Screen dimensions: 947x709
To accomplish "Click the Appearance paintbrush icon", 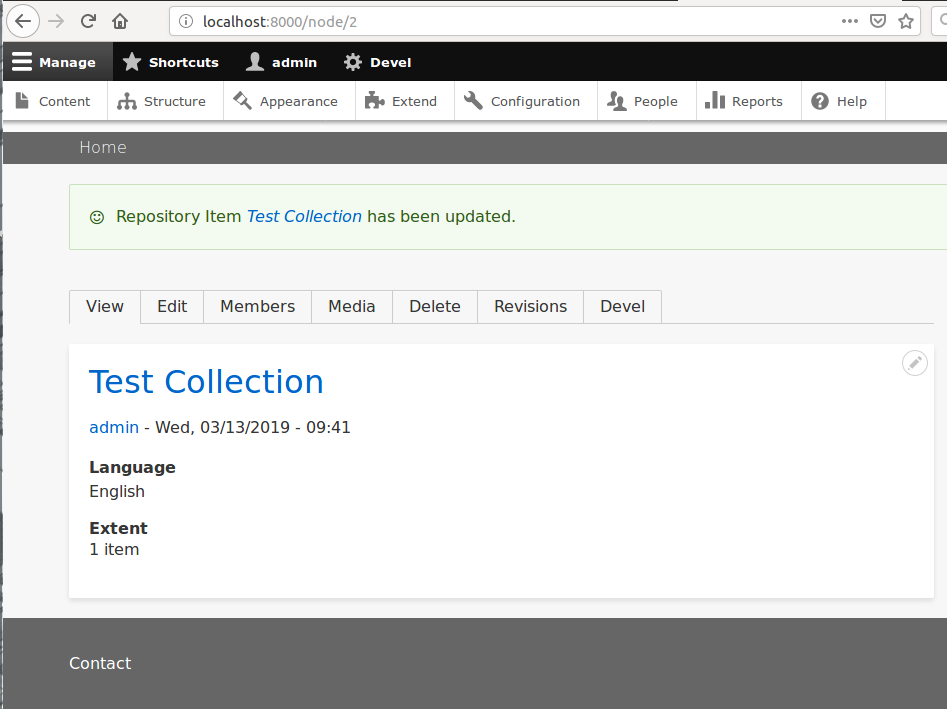I will (x=241, y=101).
